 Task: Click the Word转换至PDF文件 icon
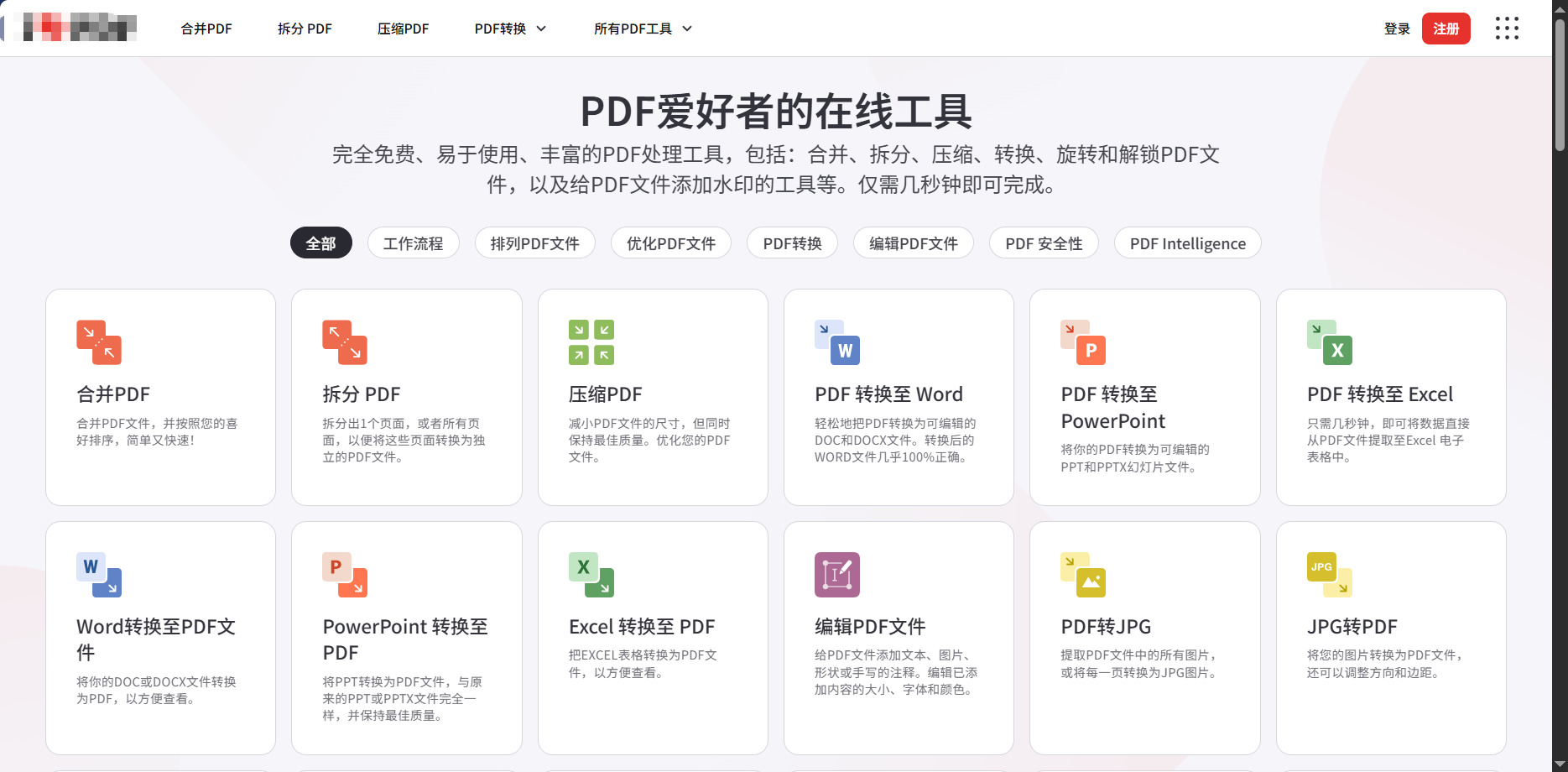pos(99,575)
